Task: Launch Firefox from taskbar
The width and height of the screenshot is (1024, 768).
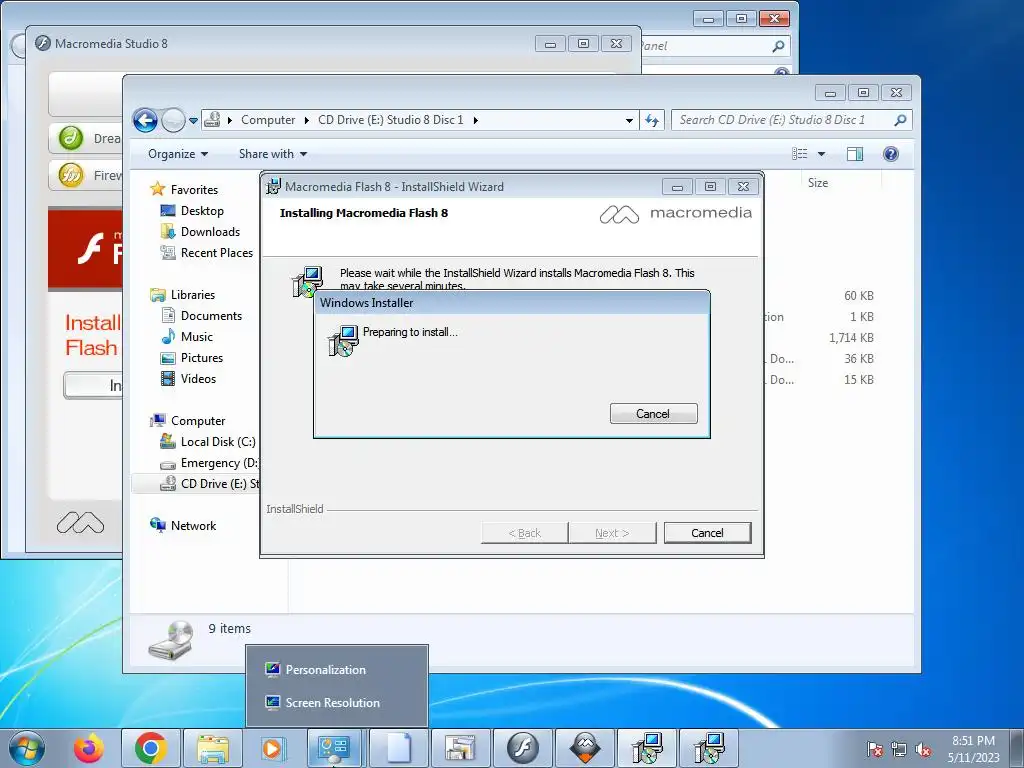Action: [x=89, y=748]
